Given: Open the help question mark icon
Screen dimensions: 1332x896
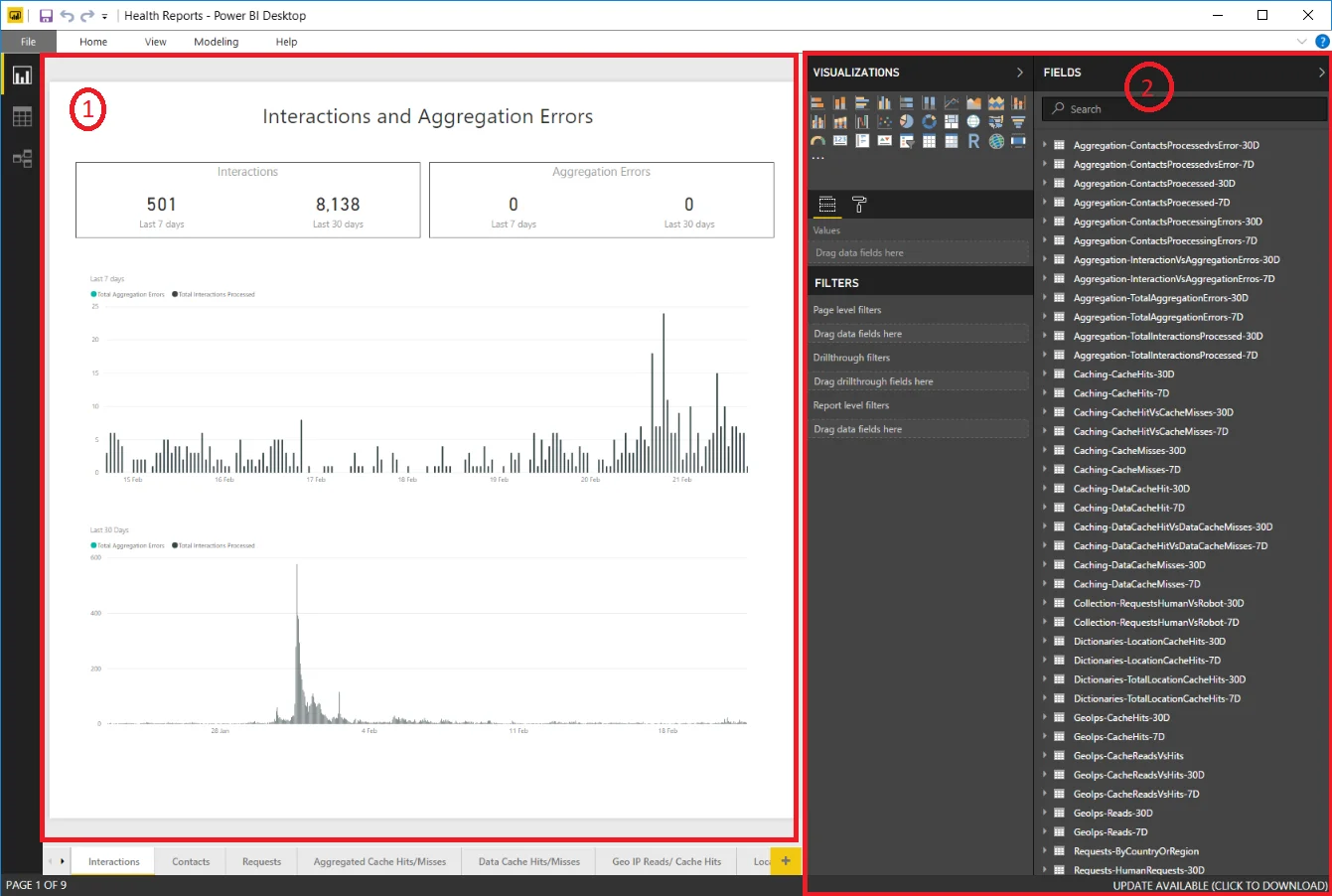Looking at the screenshot, I should coord(1322,42).
